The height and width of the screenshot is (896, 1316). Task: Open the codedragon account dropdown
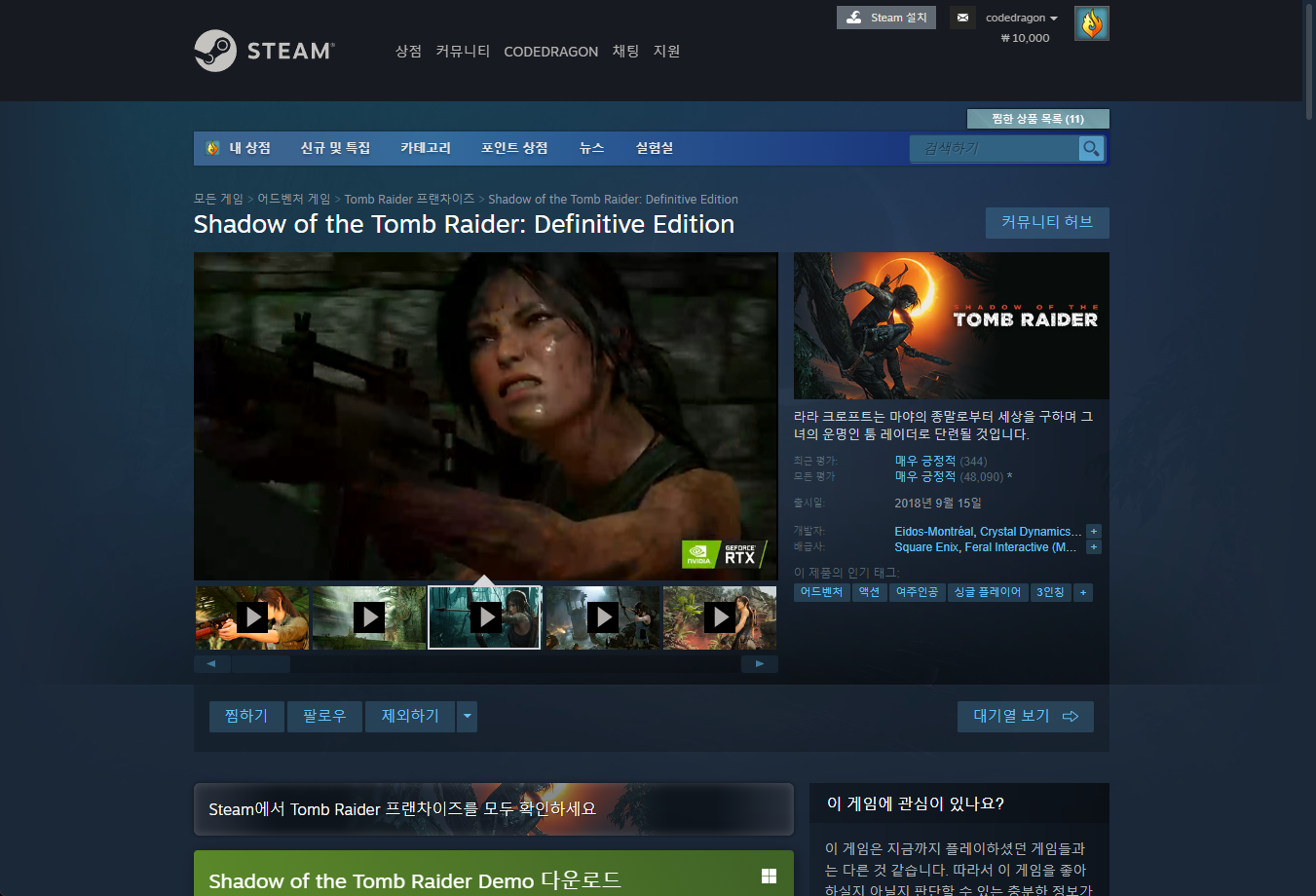coord(1021,18)
